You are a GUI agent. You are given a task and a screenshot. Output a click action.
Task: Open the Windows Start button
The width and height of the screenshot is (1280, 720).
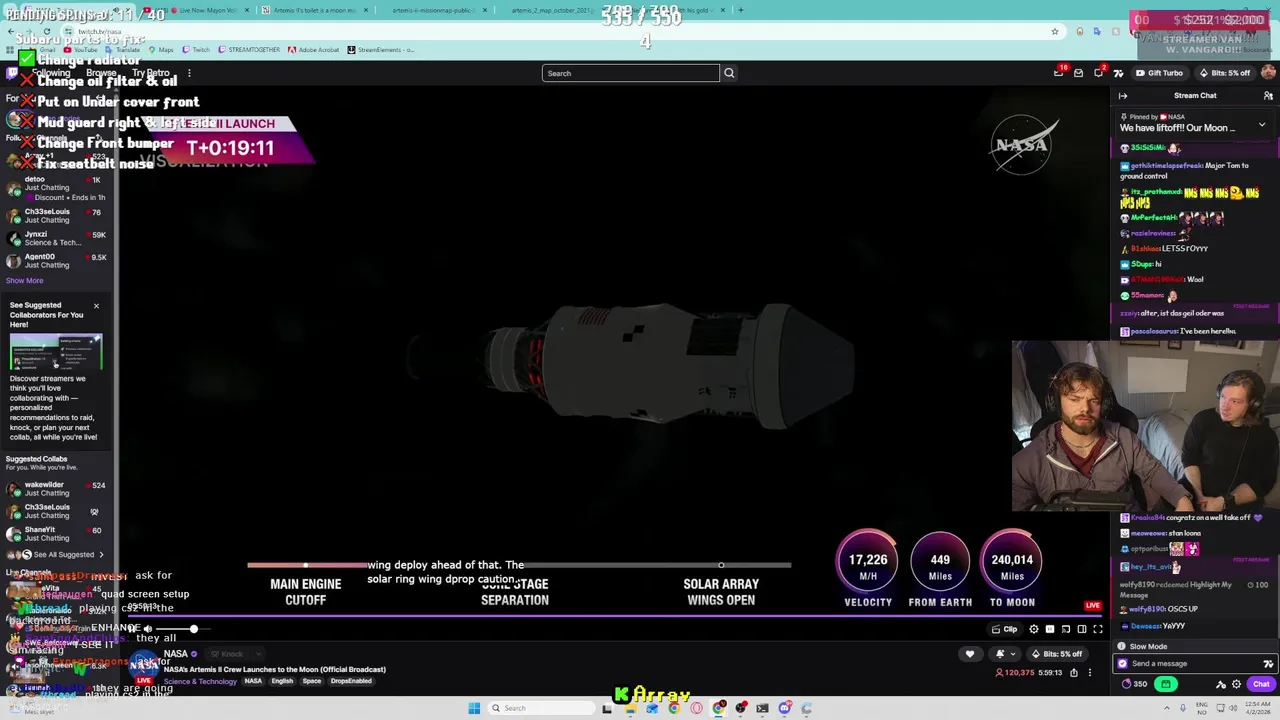pos(474,708)
